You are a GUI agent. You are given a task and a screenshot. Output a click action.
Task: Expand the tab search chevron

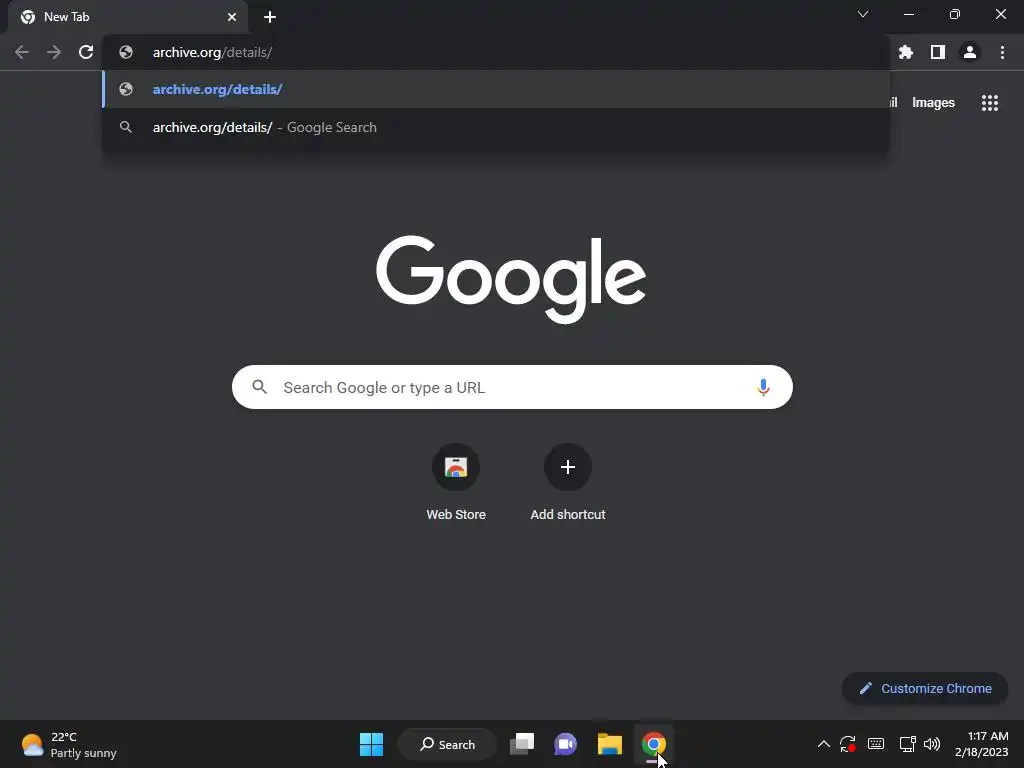pos(863,14)
